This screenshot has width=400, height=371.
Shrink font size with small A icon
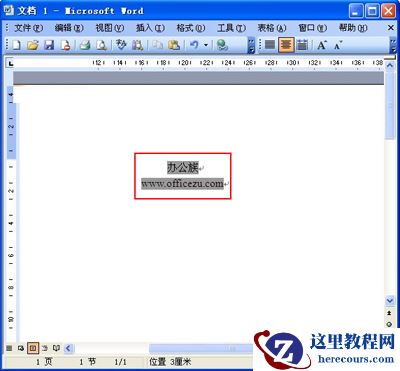[x=338, y=45]
